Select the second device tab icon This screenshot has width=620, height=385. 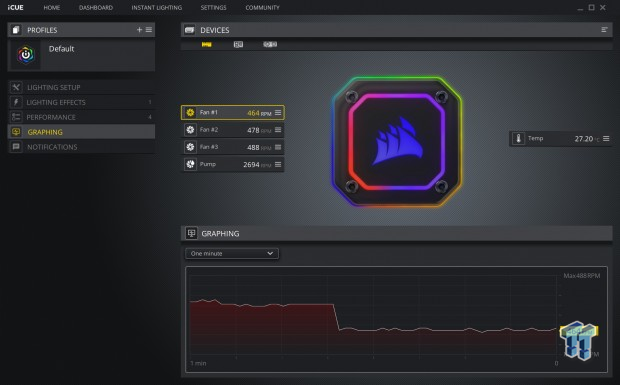(238, 45)
